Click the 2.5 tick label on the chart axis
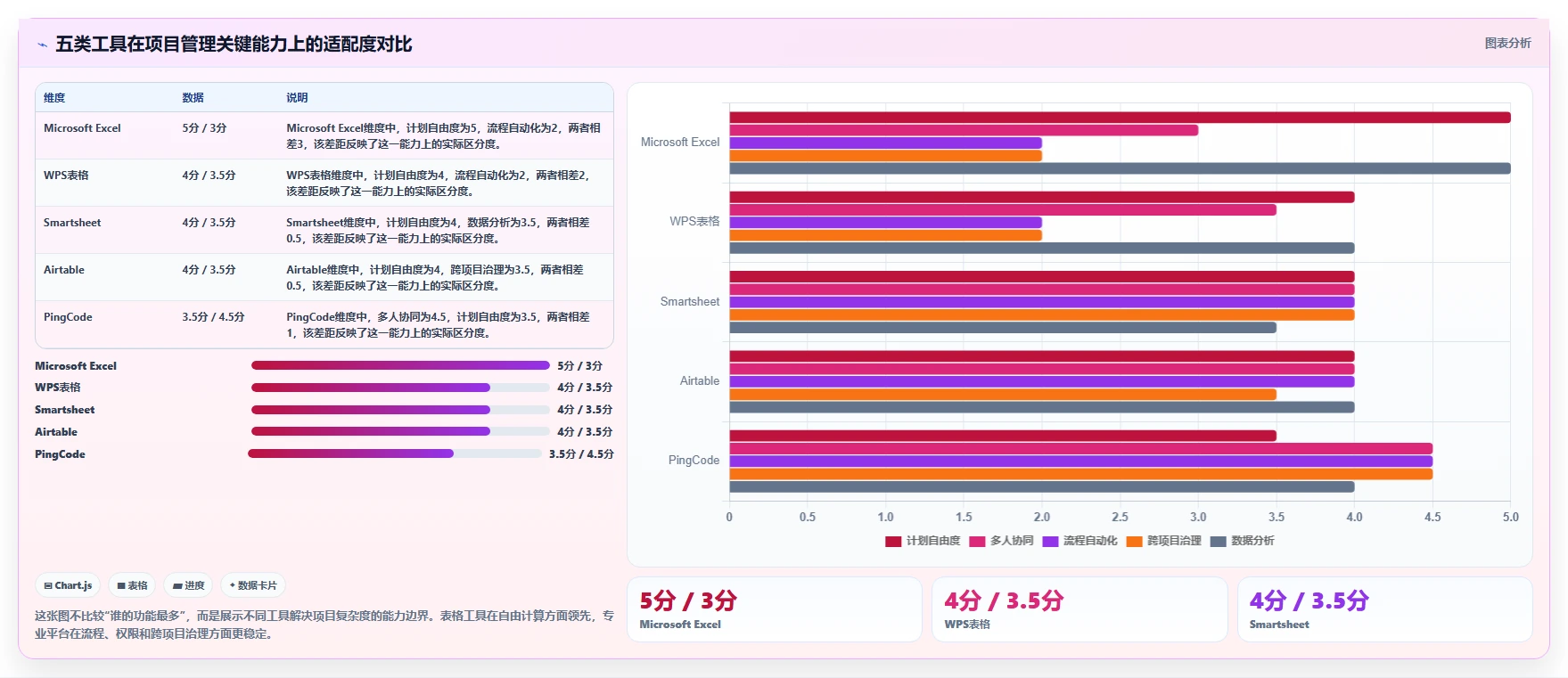1568x678 pixels. [1120, 517]
